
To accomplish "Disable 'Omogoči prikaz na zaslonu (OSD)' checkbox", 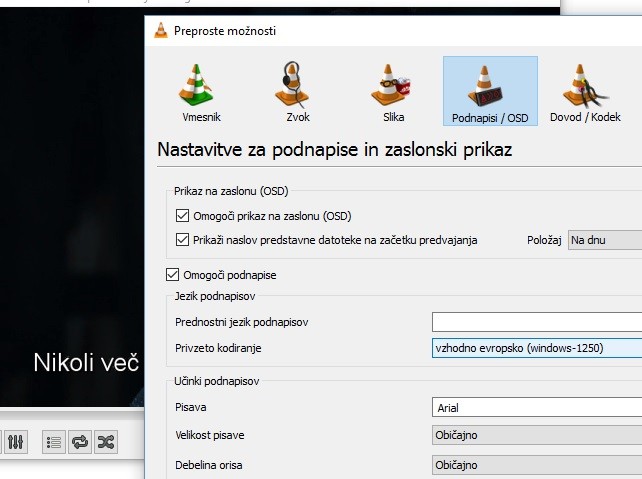I will click(x=182, y=215).
